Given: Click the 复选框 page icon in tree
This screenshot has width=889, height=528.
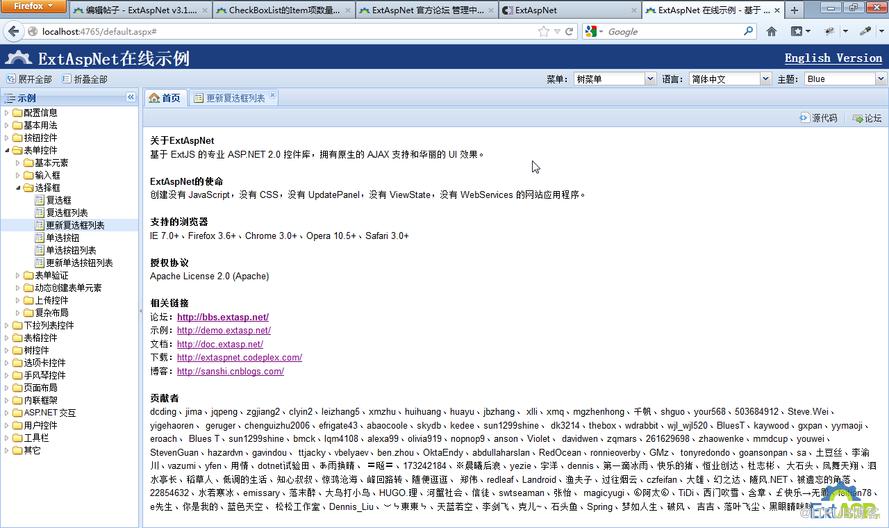Looking at the screenshot, I should [40, 200].
